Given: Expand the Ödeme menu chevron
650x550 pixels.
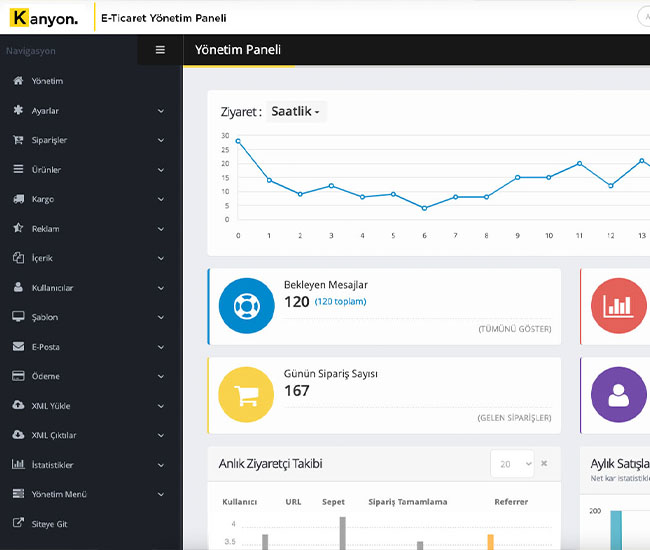Looking at the screenshot, I should [x=161, y=376].
